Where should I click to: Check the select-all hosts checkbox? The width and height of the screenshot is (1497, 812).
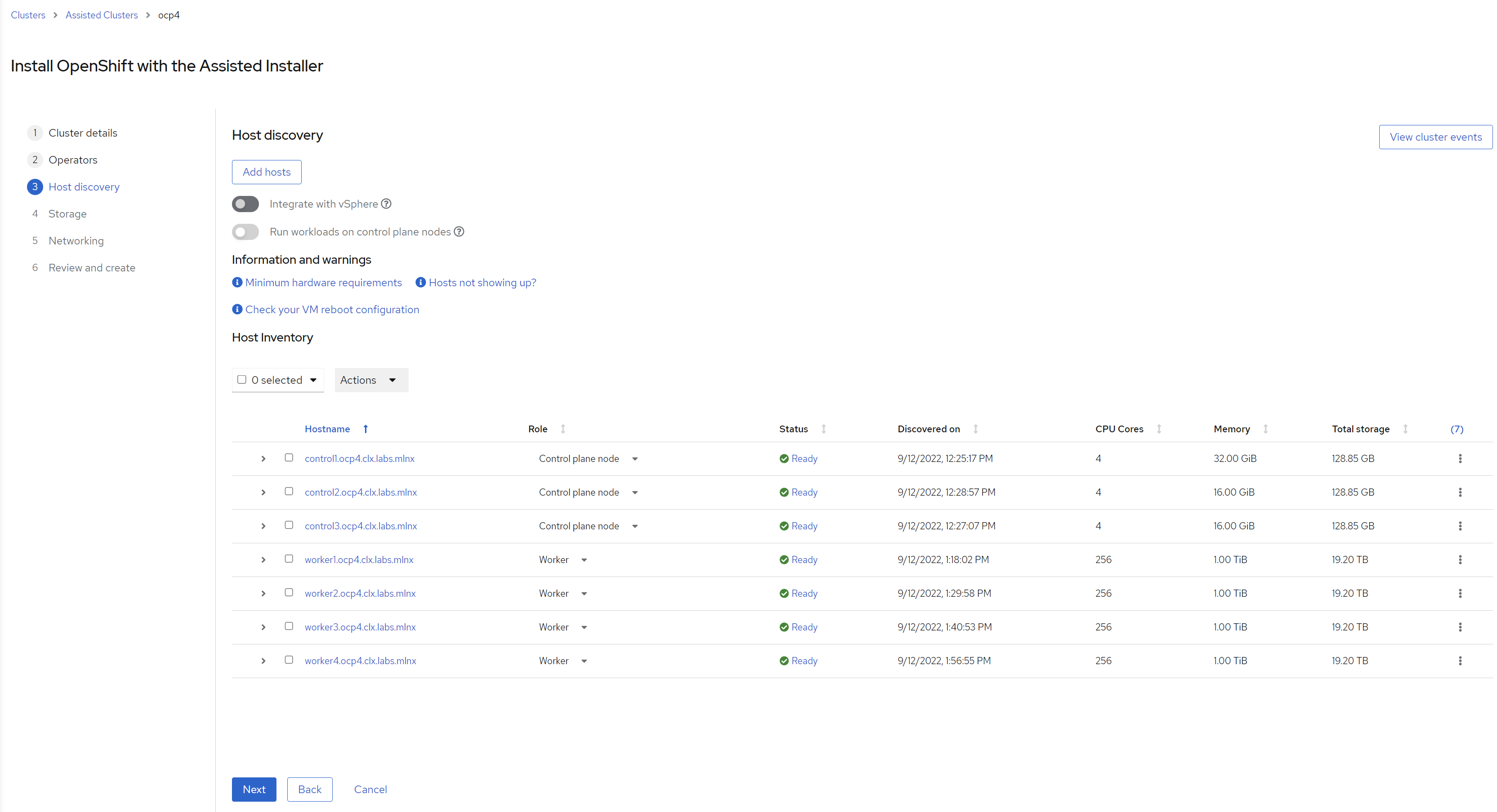pyautogui.click(x=242, y=380)
